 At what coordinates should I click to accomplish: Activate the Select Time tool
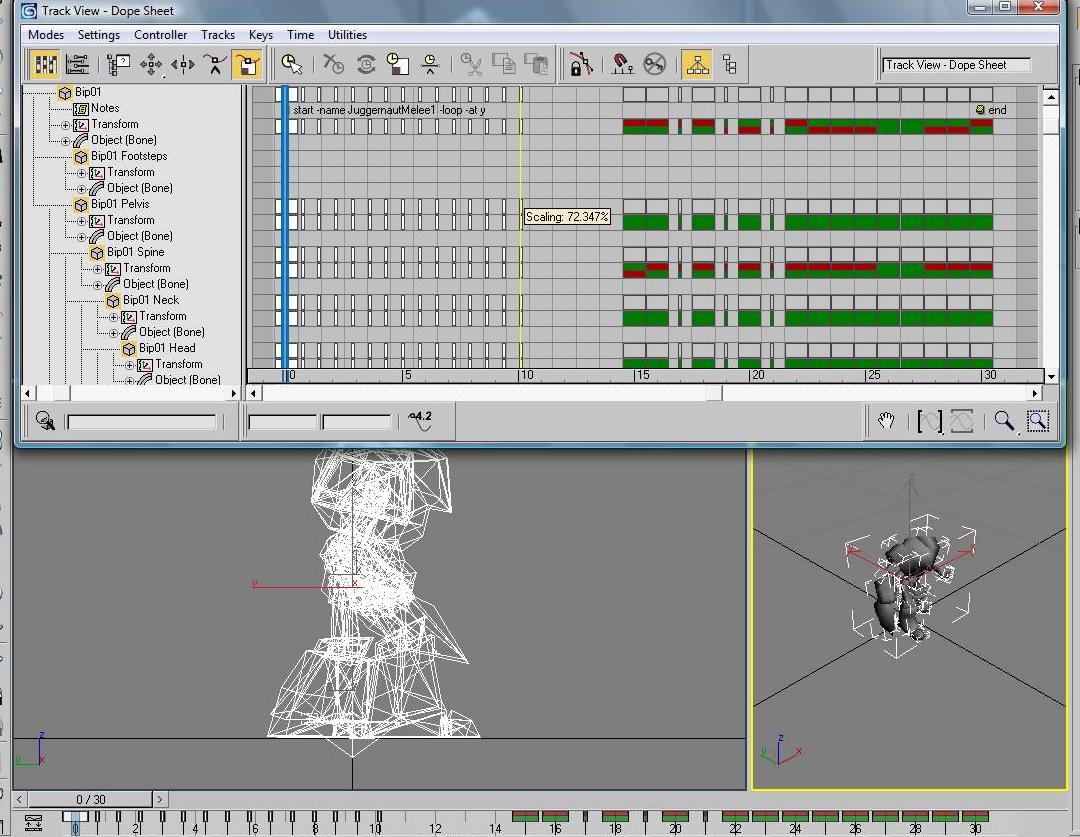(x=292, y=65)
